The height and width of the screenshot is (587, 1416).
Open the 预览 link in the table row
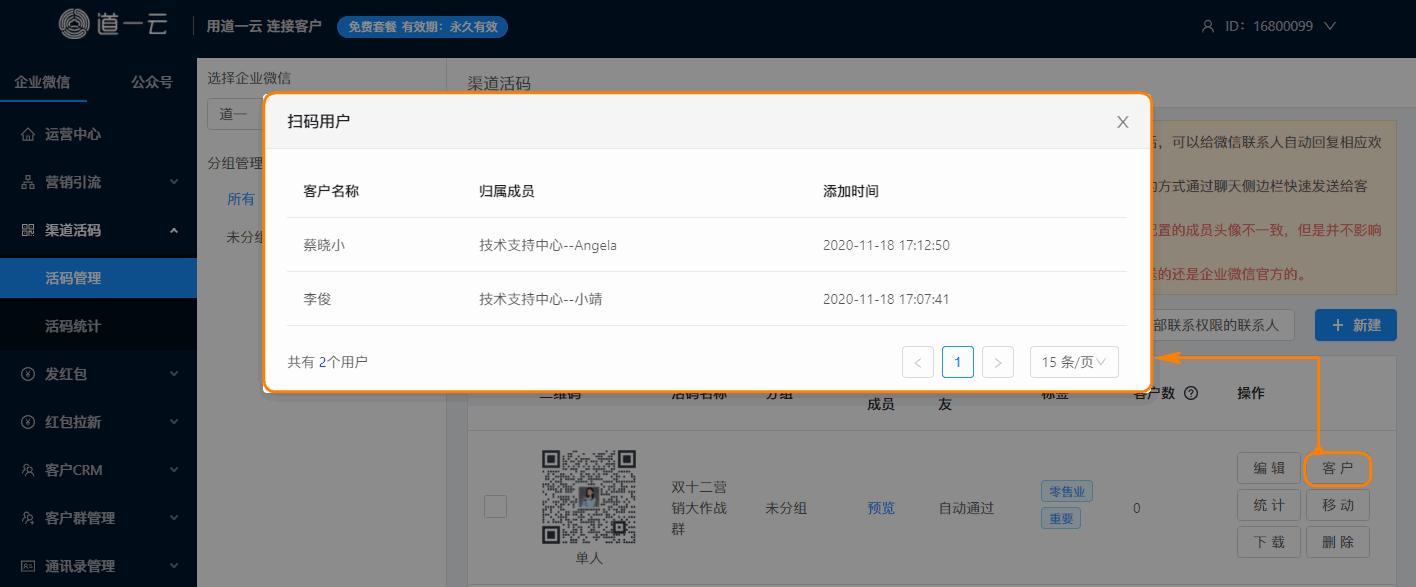pyautogui.click(x=880, y=507)
